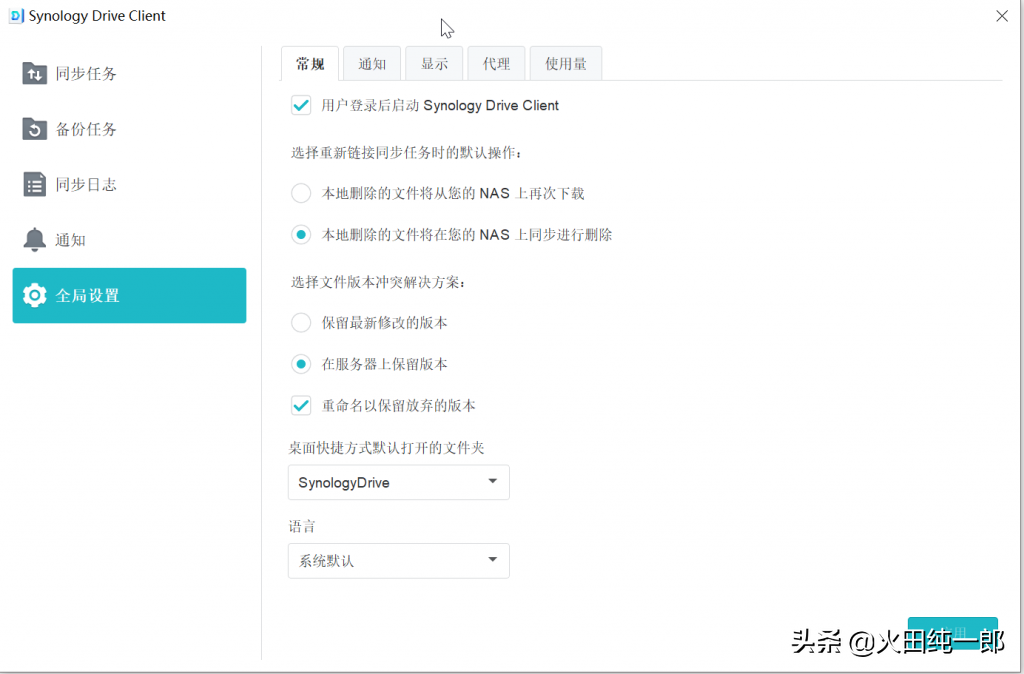Select radio 保留最新修改的版本
Screen dimensions: 1024x674
pyautogui.click(x=301, y=323)
